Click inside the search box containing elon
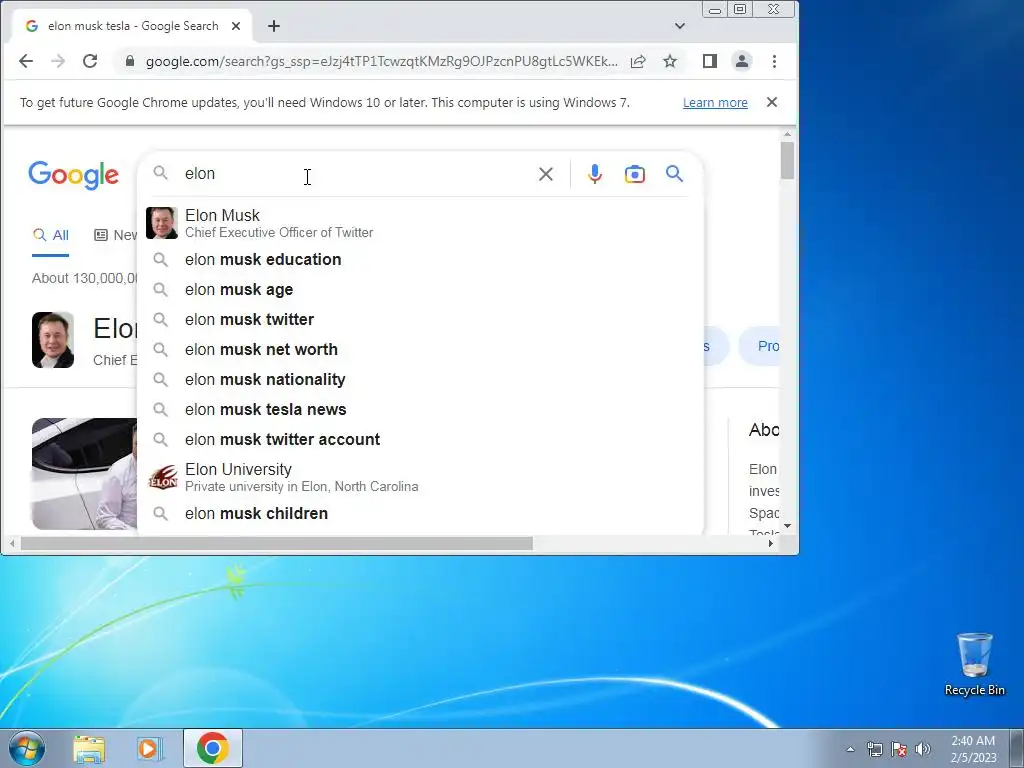Screen dimensions: 1024x768 [353, 174]
